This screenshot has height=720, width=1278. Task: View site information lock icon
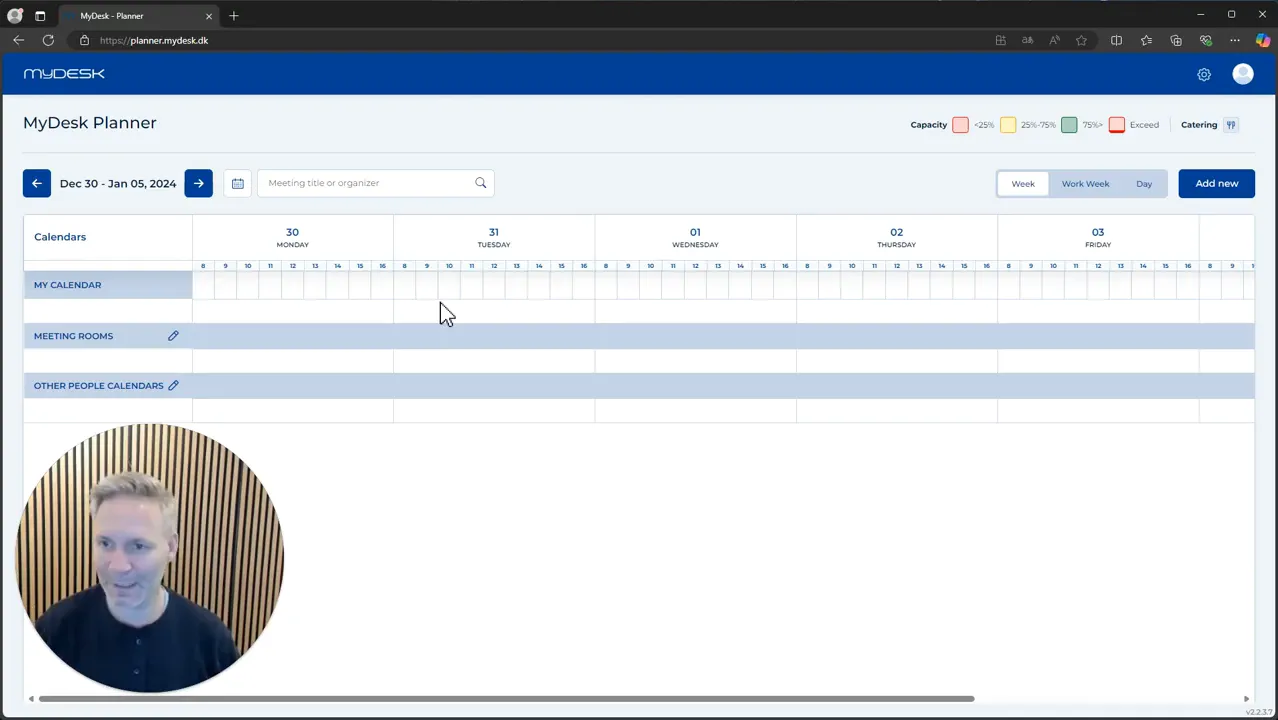tap(84, 40)
